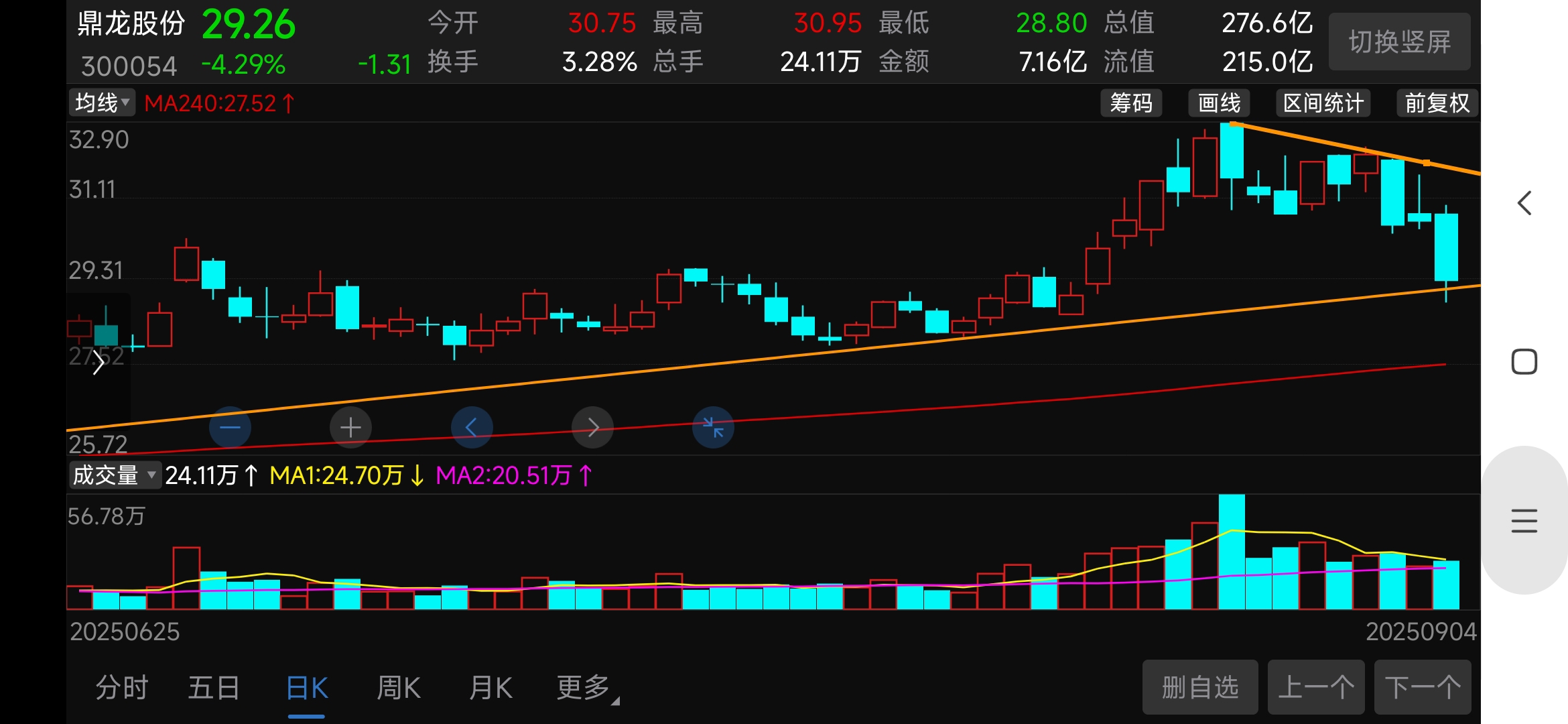Screen dimensions: 1568x724
Task: Go to next stock with 下一个
Action: click(x=1423, y=687)
